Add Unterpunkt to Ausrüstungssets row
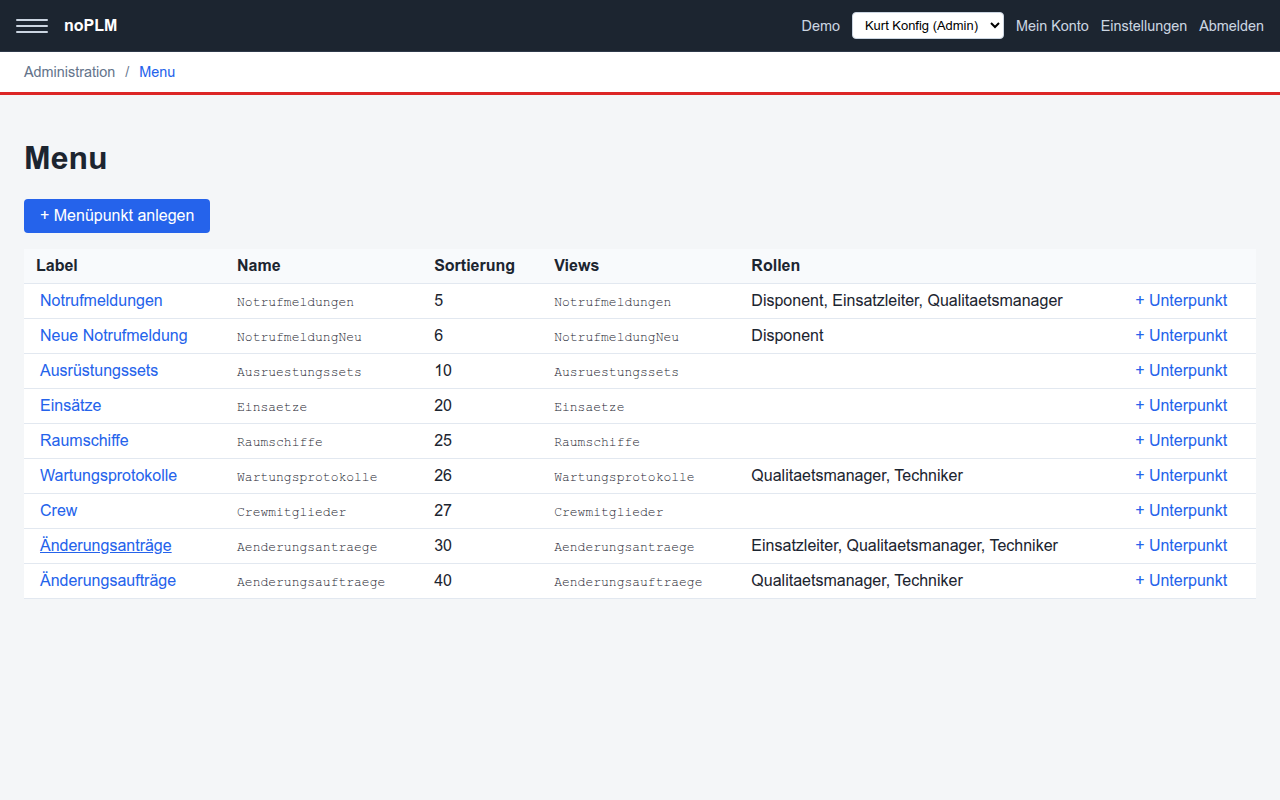1280x800 pixels. (1181, 370)
